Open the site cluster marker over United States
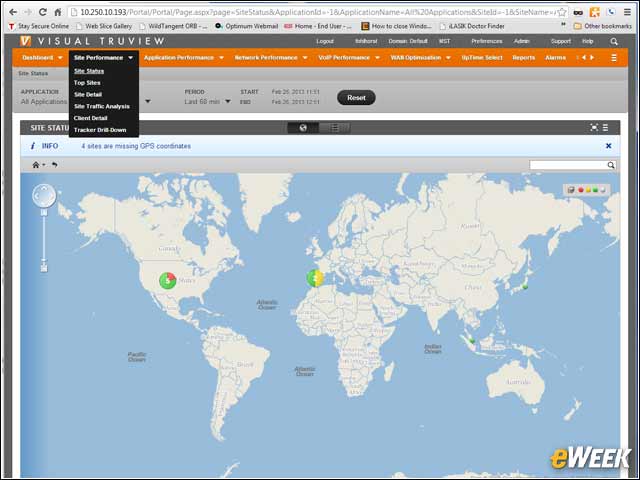The height and width of the screenshot is (480, 640). [167, 280]
